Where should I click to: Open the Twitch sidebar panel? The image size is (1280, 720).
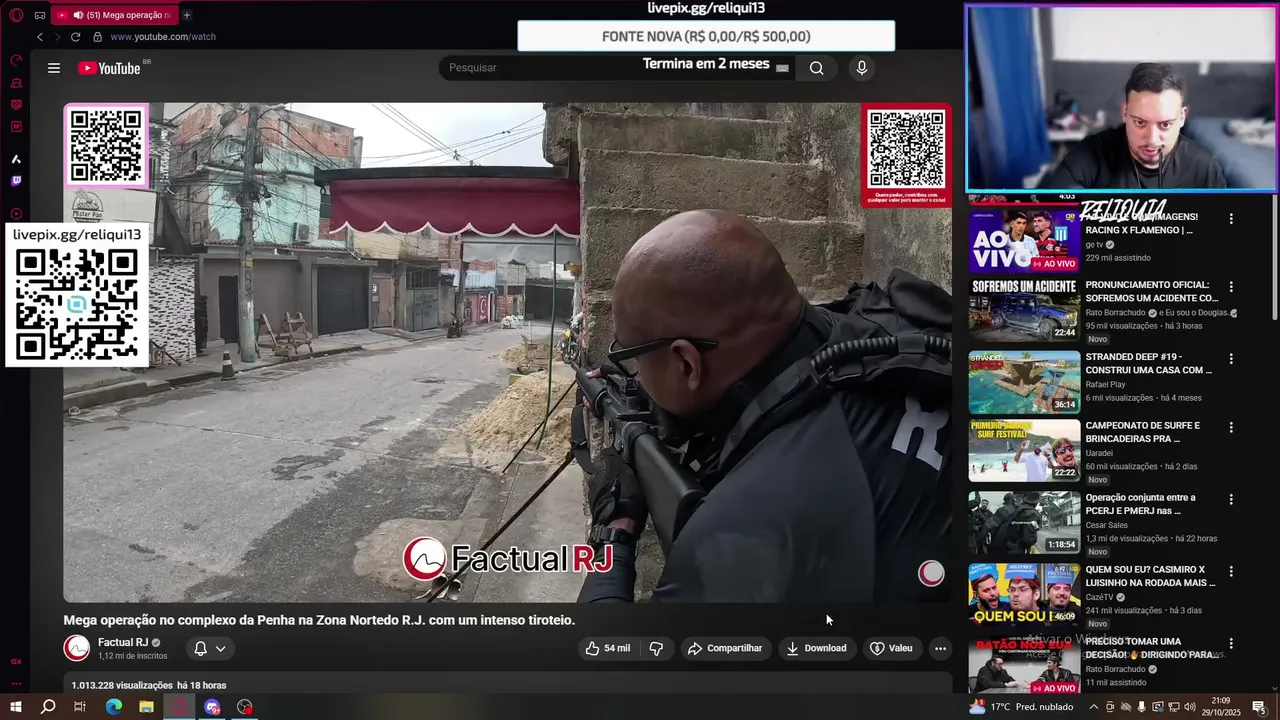pos(16,181)
